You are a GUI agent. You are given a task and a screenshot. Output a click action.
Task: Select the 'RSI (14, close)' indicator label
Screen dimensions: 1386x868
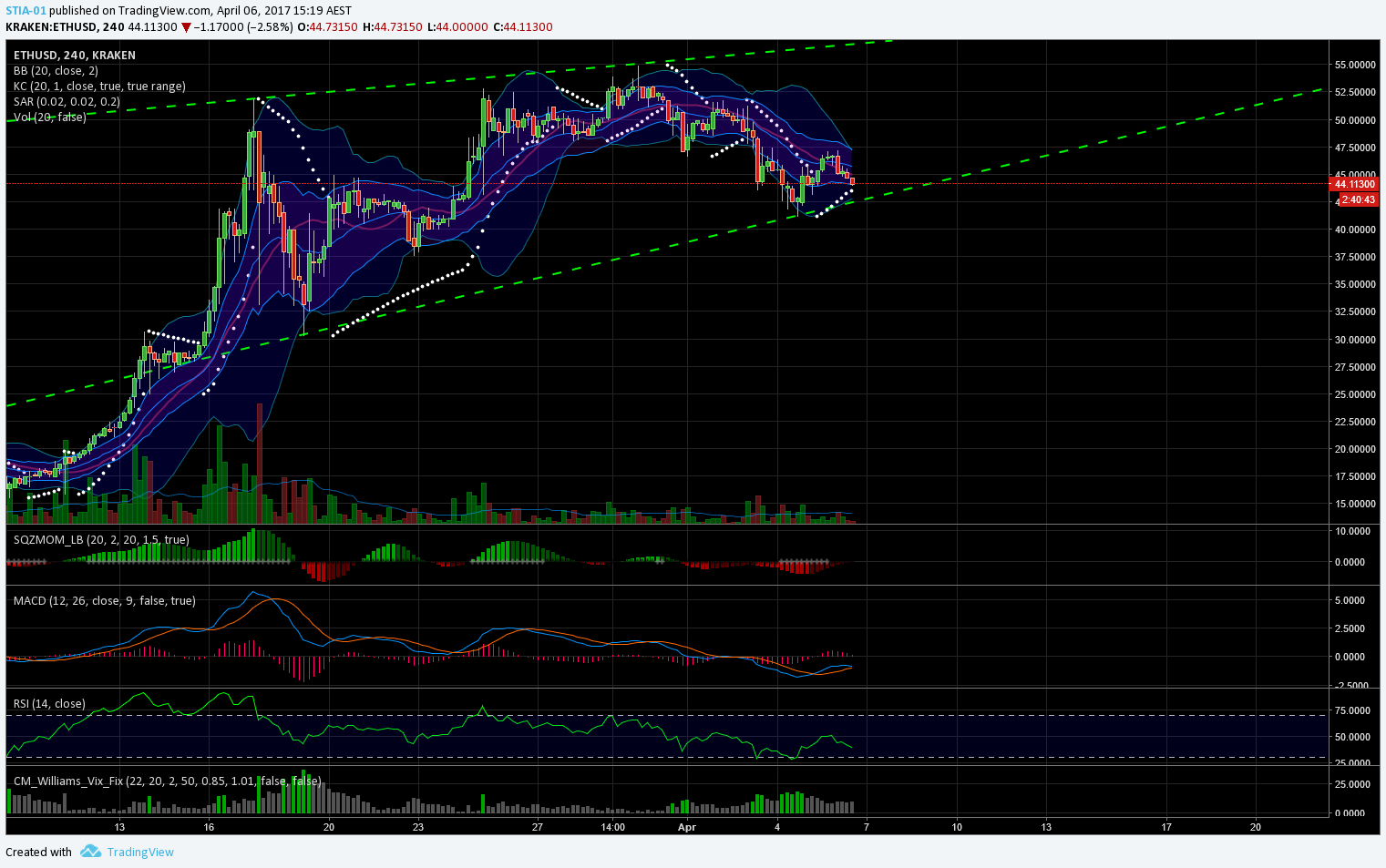[x=49, y=704]
